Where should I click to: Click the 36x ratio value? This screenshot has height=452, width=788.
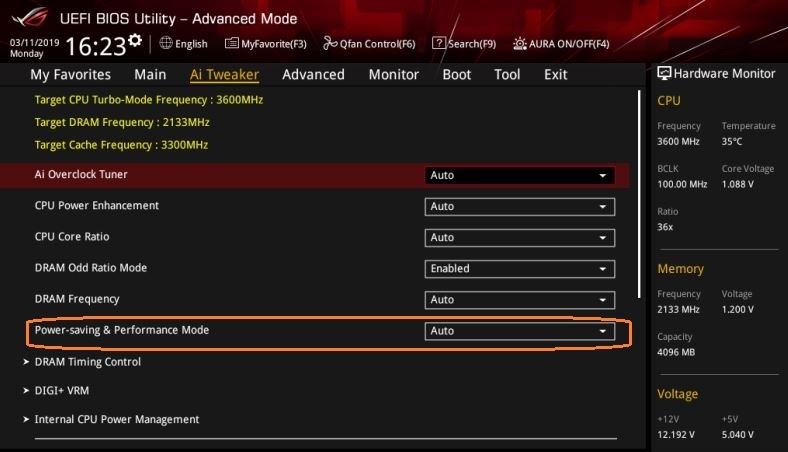tap(665, 227)
